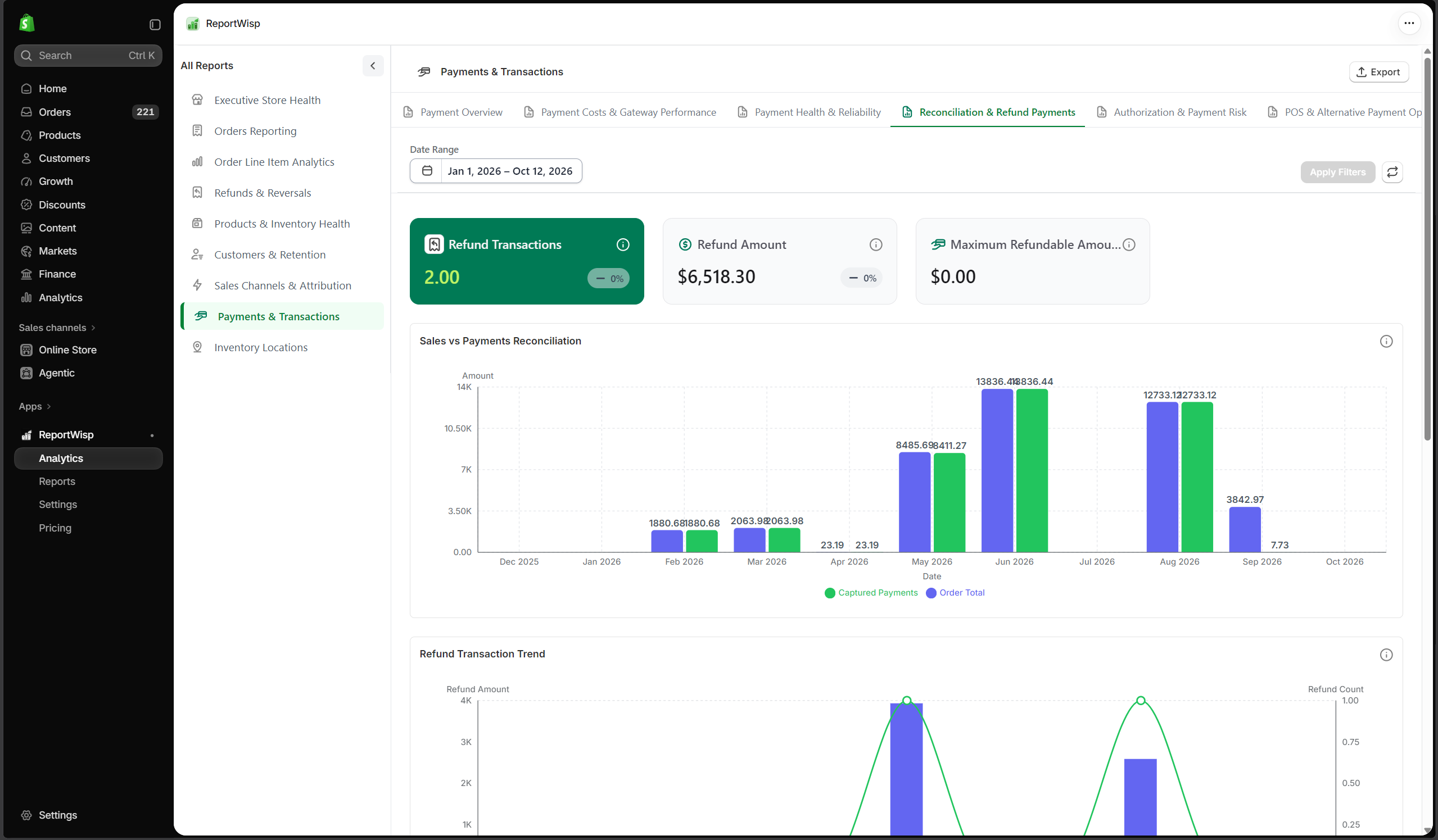Show info for Refund Transactions card

click(x=622, y=244)
